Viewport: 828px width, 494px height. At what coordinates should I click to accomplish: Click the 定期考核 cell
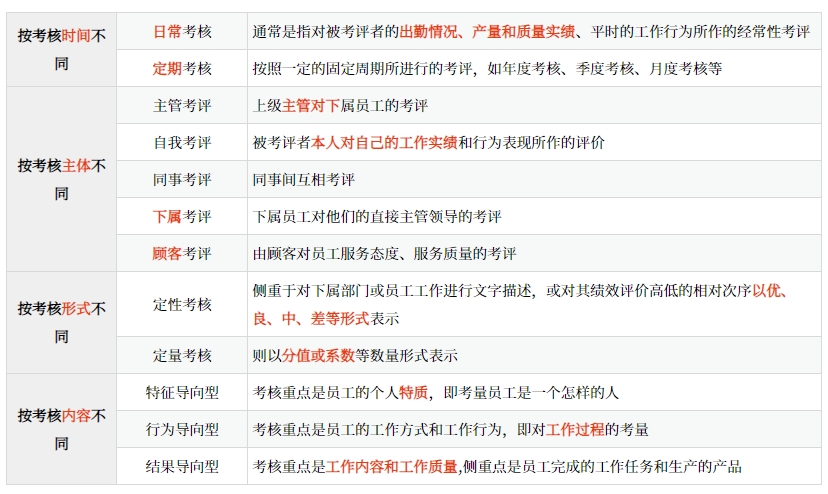182,69
